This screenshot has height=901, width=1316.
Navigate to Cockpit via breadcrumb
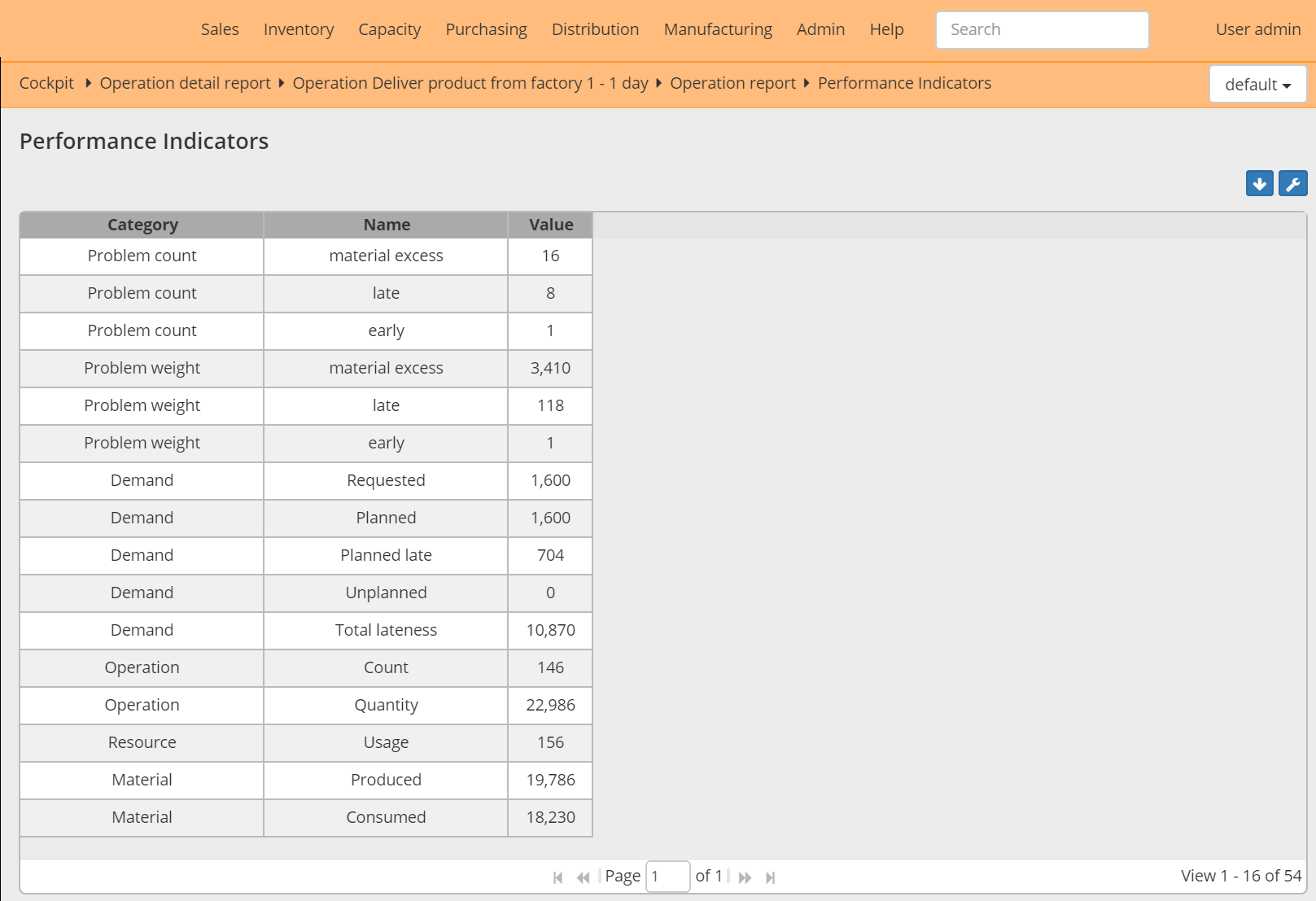(46, 82)
